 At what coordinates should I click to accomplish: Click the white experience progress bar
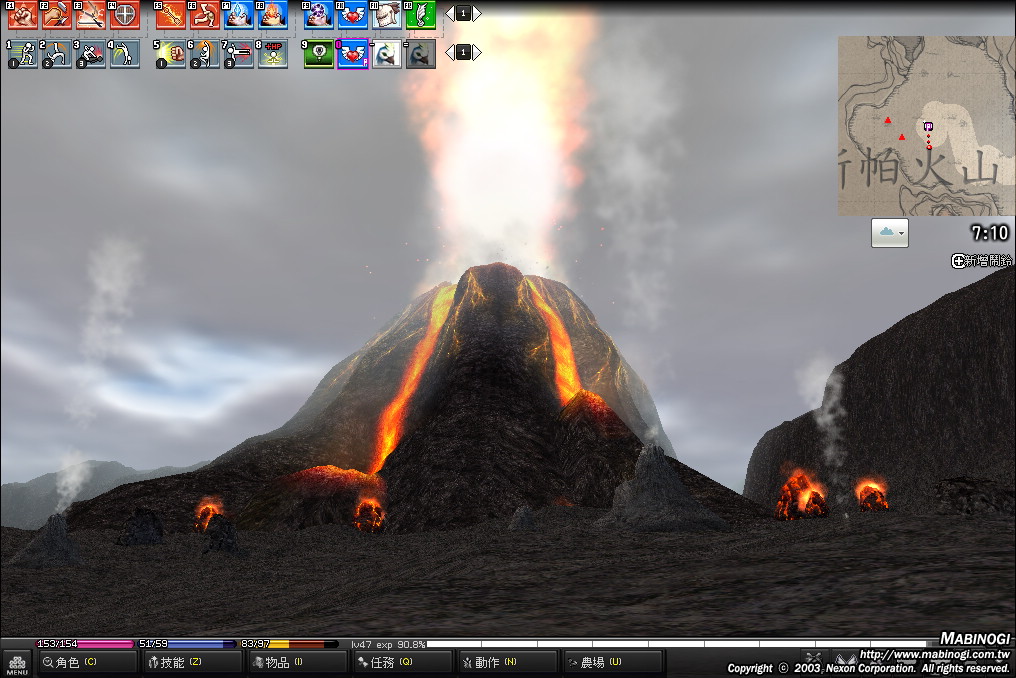click(680, 645)
